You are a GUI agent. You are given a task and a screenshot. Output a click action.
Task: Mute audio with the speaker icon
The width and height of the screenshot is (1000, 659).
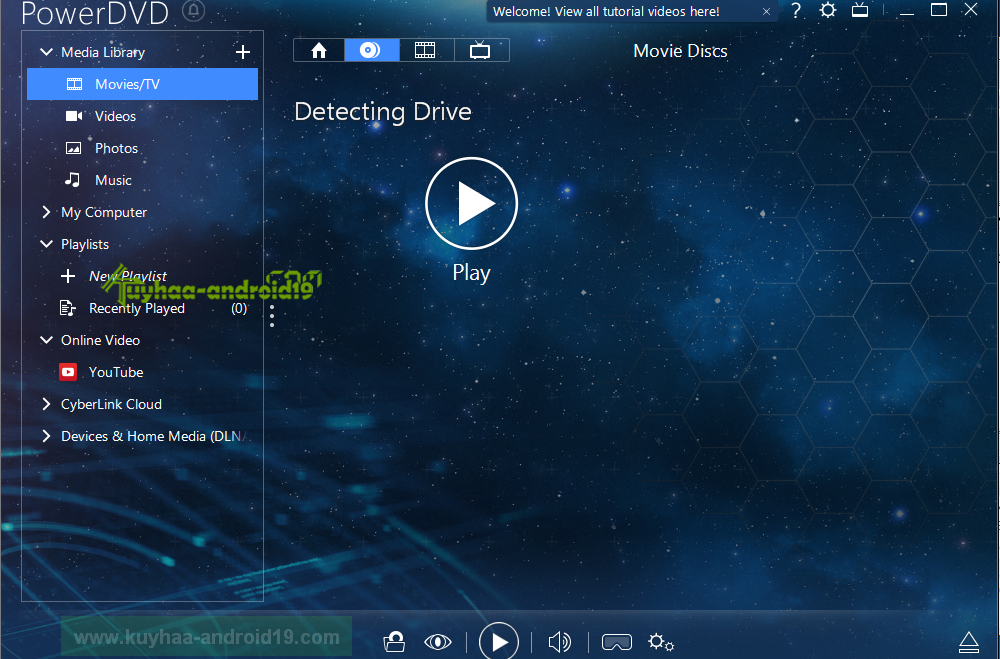[559, 642]
